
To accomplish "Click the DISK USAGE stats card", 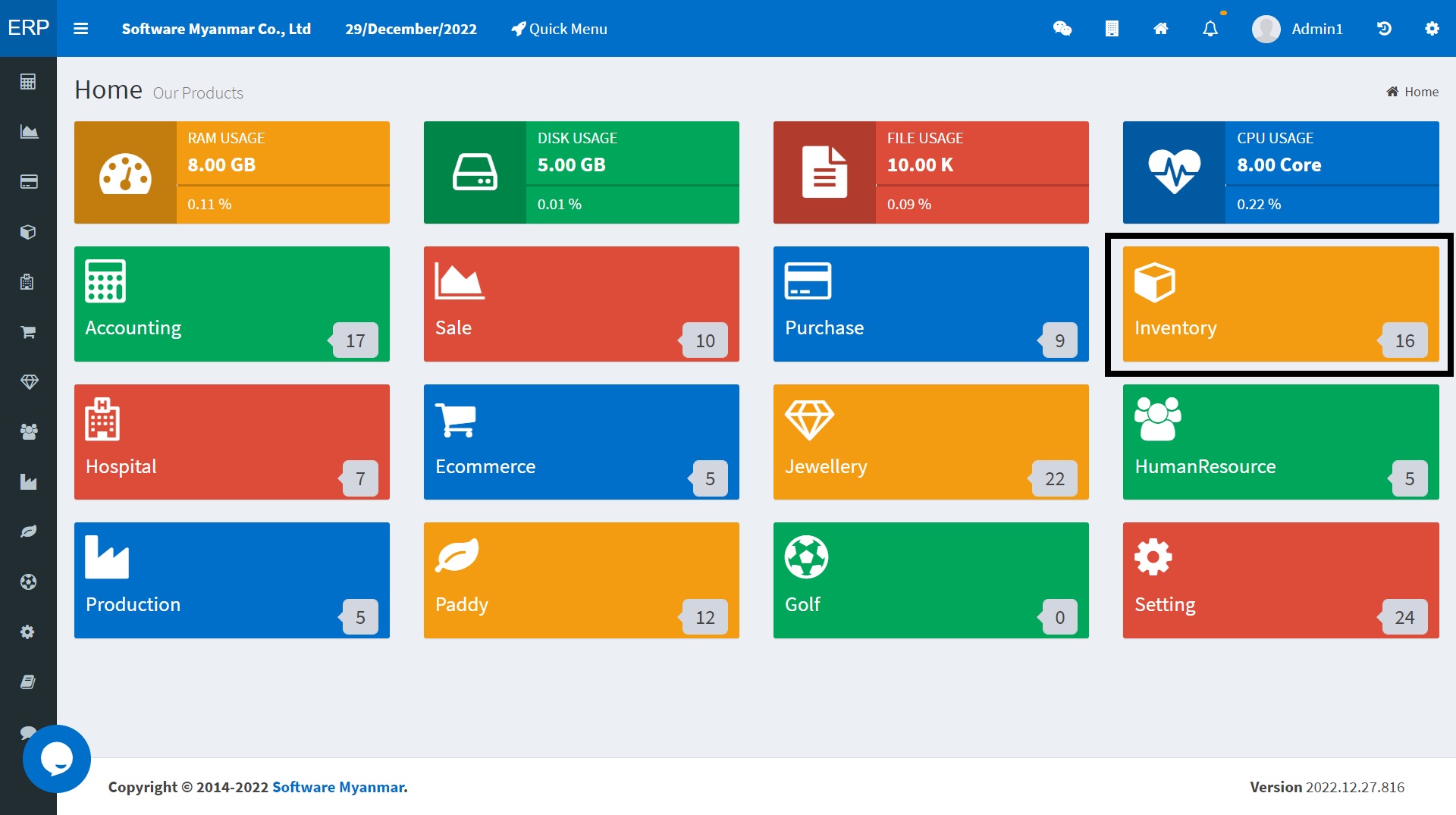I will 582,172.
